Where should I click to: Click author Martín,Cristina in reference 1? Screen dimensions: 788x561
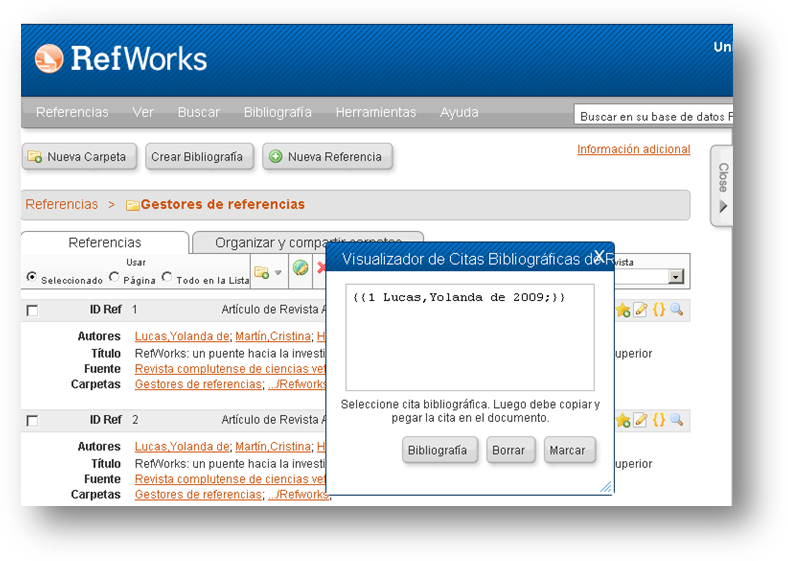point(273,336)
